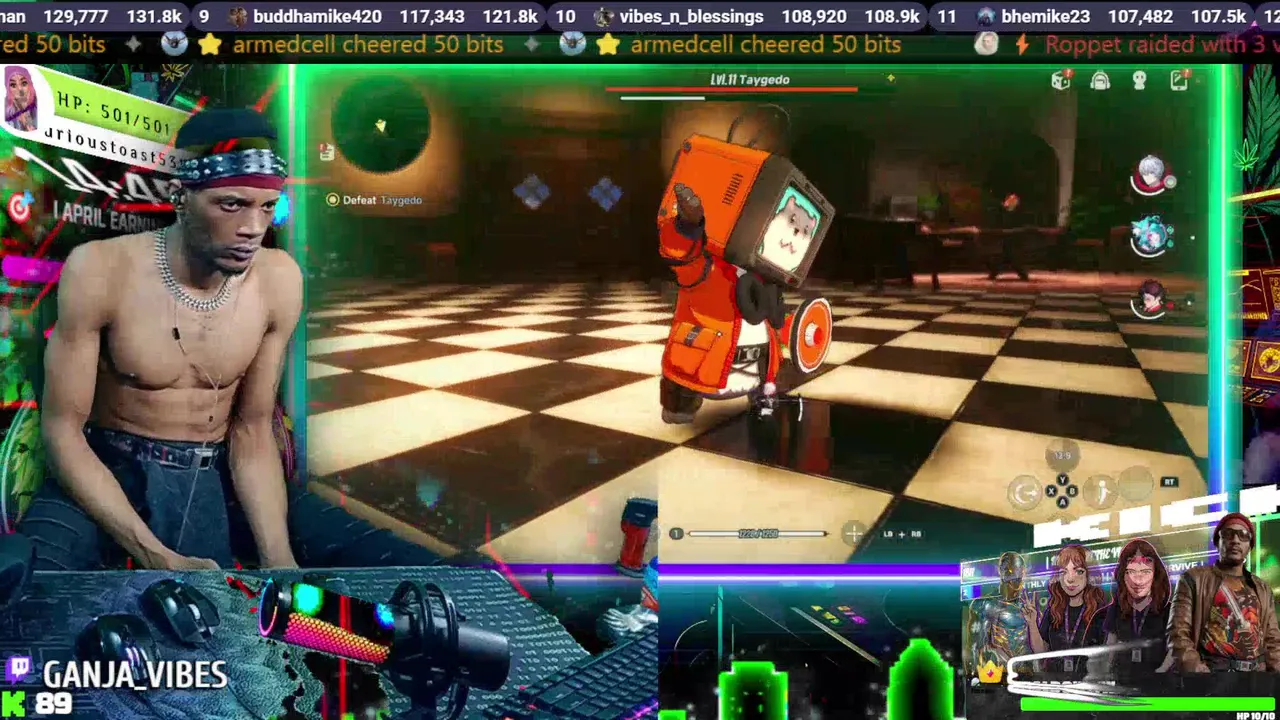Click the pink-haired avatar at top left
The width and height of the screenshot is (1280, 720).
[x=20, y=100]
